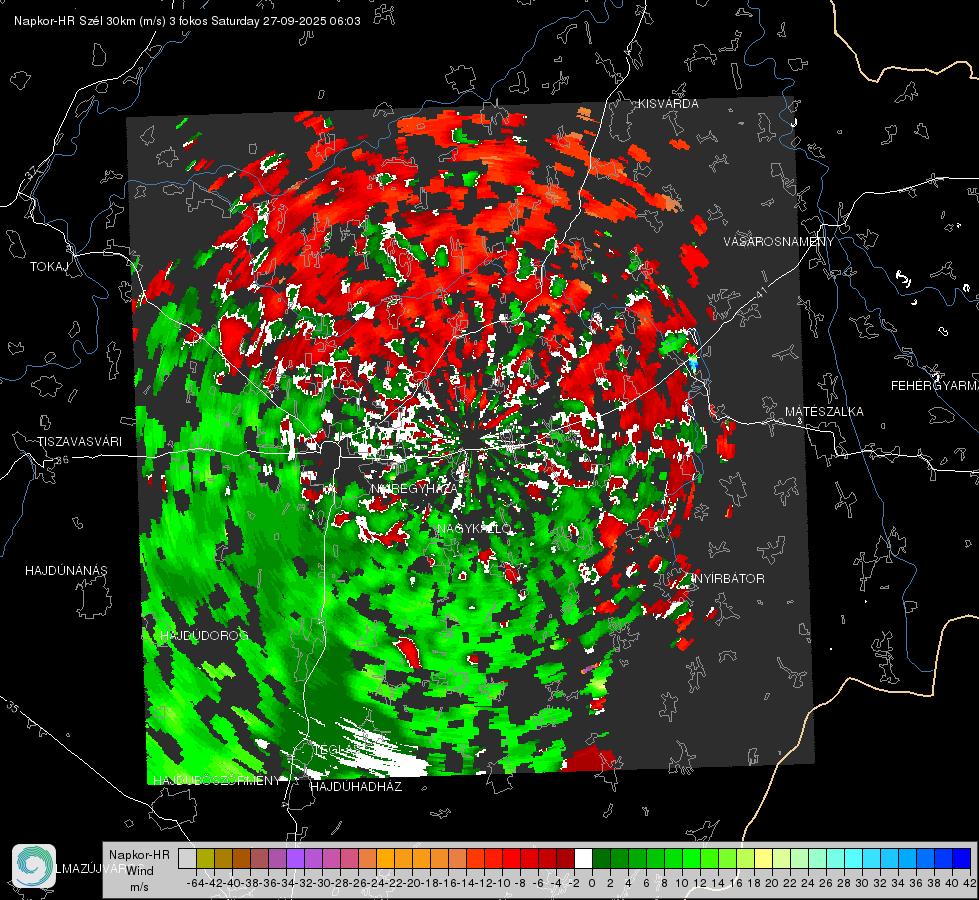Click the blue-cyan echo spot west of Mátészalka
The height and width of the screenshot is (900, 979).
[x=692, y=363]
